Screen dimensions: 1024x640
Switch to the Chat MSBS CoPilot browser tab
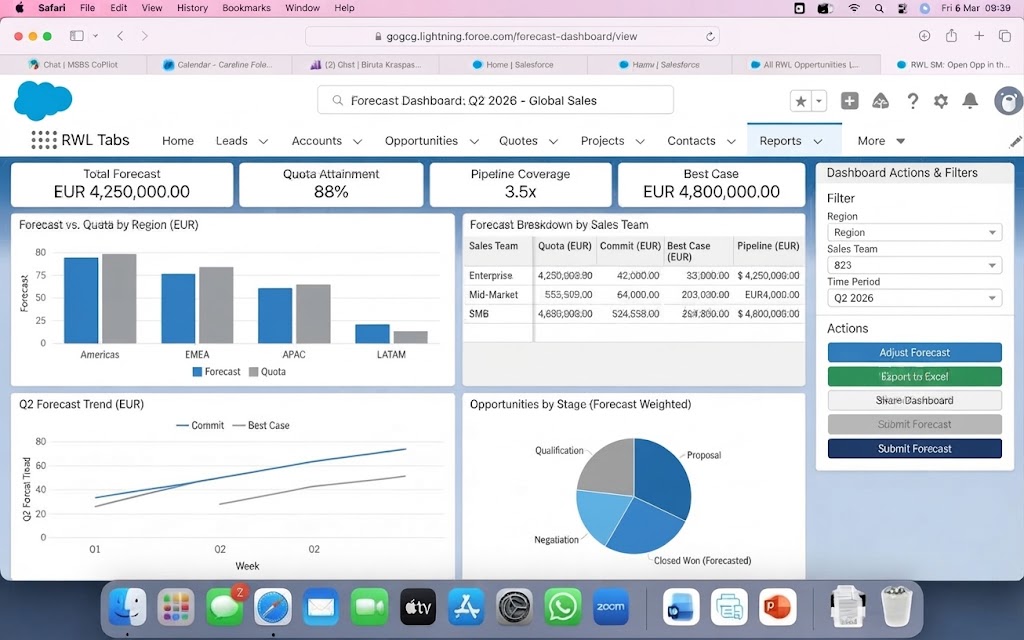(x=73, y=65)
